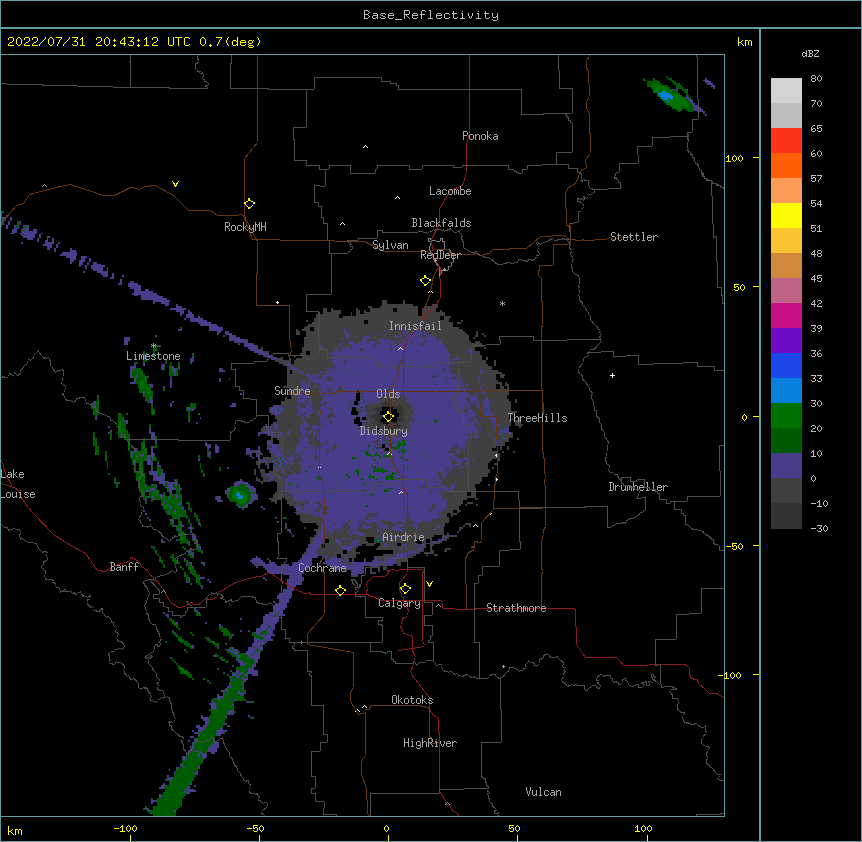
Task: Select the Didsbury map label
Action: click(x=383, y=431)
